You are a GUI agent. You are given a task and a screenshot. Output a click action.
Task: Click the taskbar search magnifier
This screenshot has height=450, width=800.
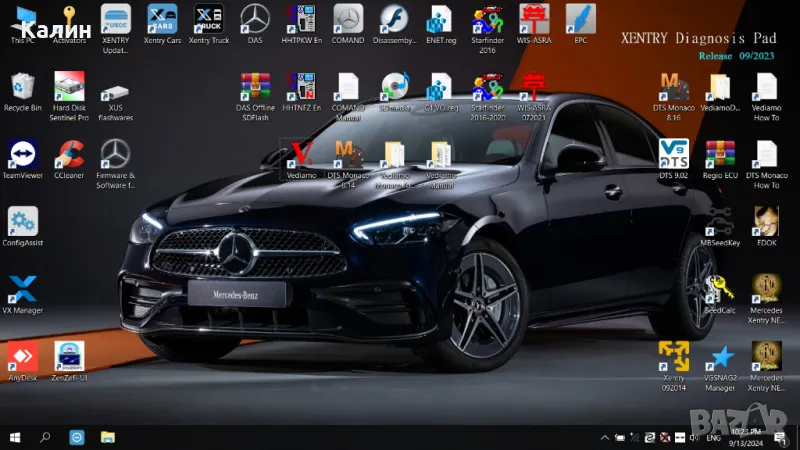coord(46,437)
